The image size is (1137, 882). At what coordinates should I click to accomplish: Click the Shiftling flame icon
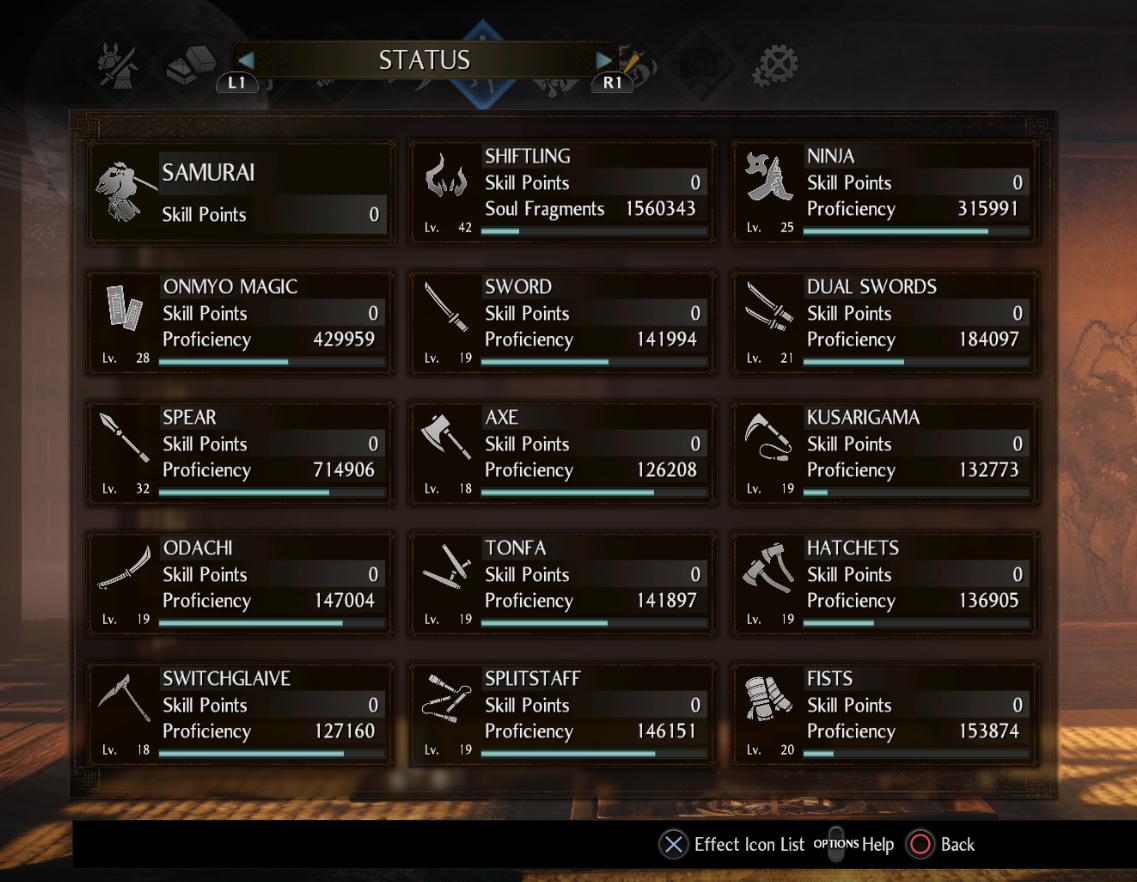445,176
